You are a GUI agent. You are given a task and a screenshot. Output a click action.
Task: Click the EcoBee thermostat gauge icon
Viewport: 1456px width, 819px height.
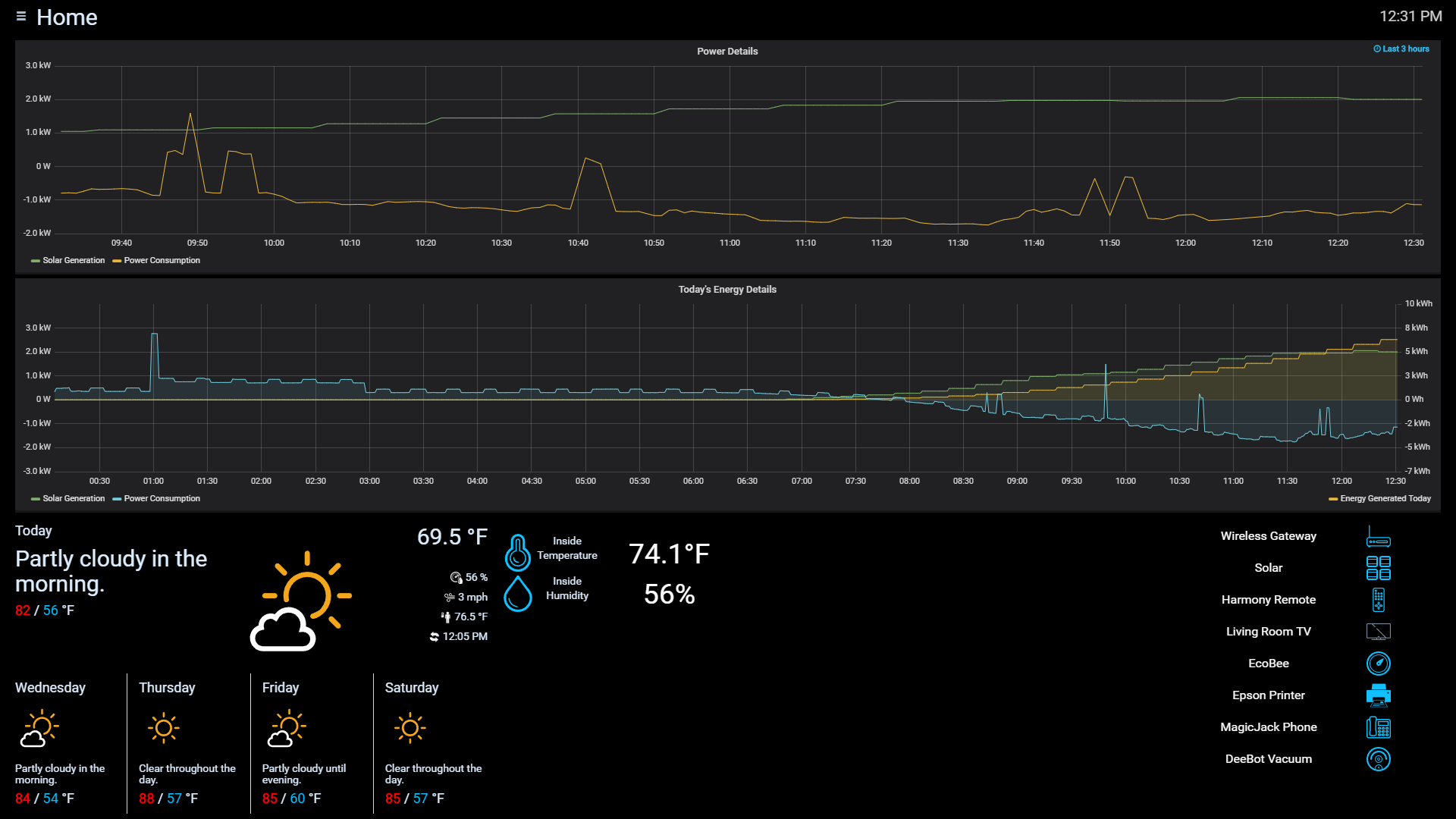(x=1378, y=664)
